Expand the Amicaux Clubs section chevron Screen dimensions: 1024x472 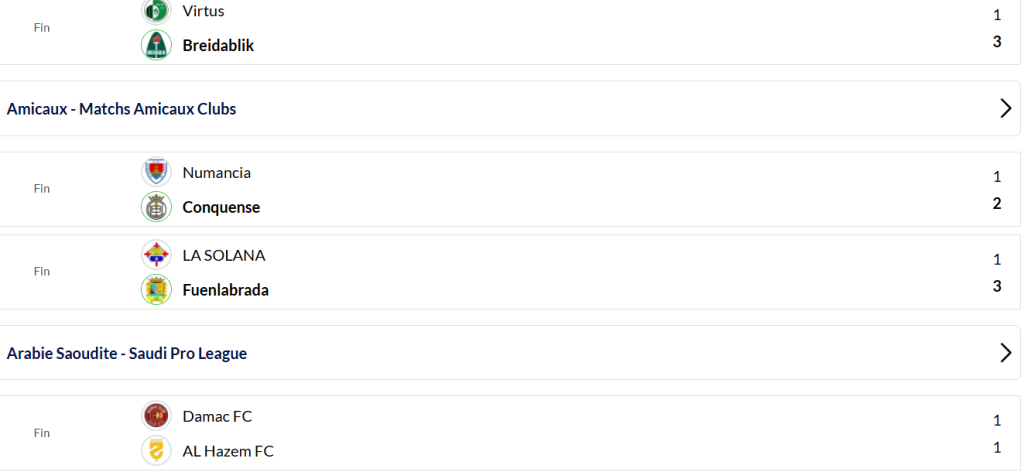pyautogui.click(x=1006, y=109)
